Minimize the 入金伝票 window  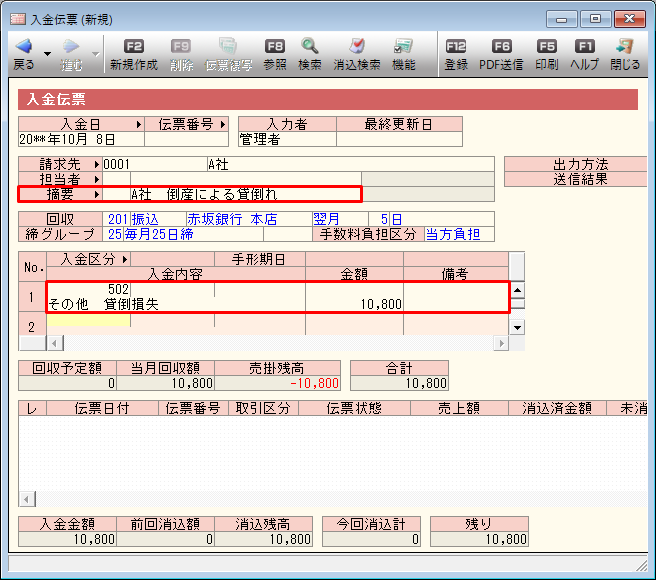561,19
